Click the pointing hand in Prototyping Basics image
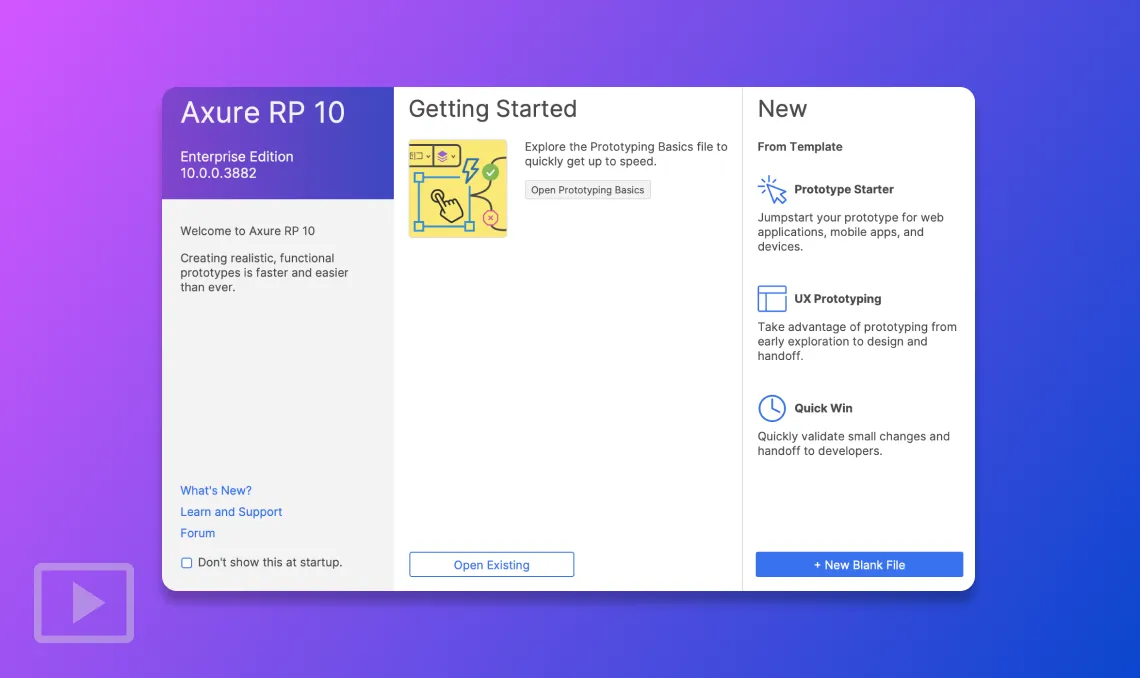Image resolution: width=1140 pixels, height=678 pixels. pyautogui.click(x=446, y=207)
